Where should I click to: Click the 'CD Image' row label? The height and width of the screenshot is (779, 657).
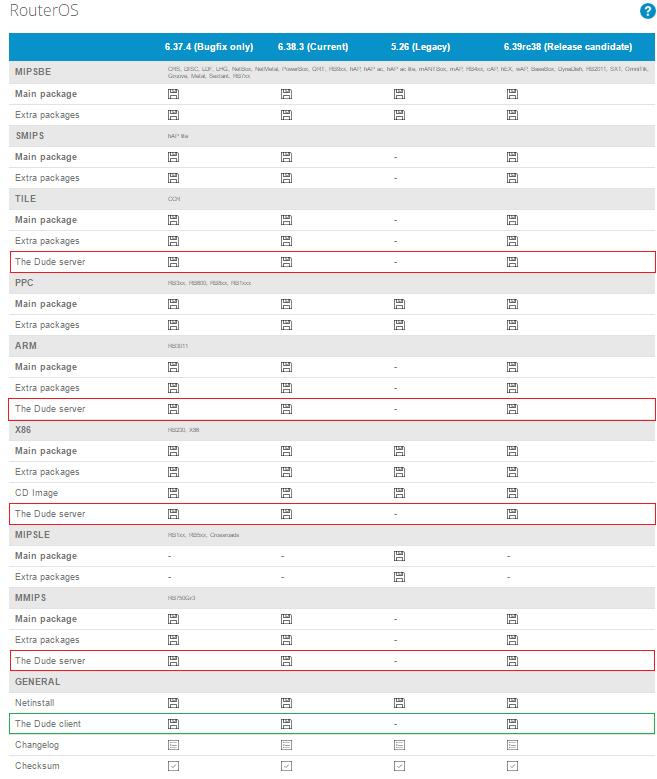[x=36, y=493]
